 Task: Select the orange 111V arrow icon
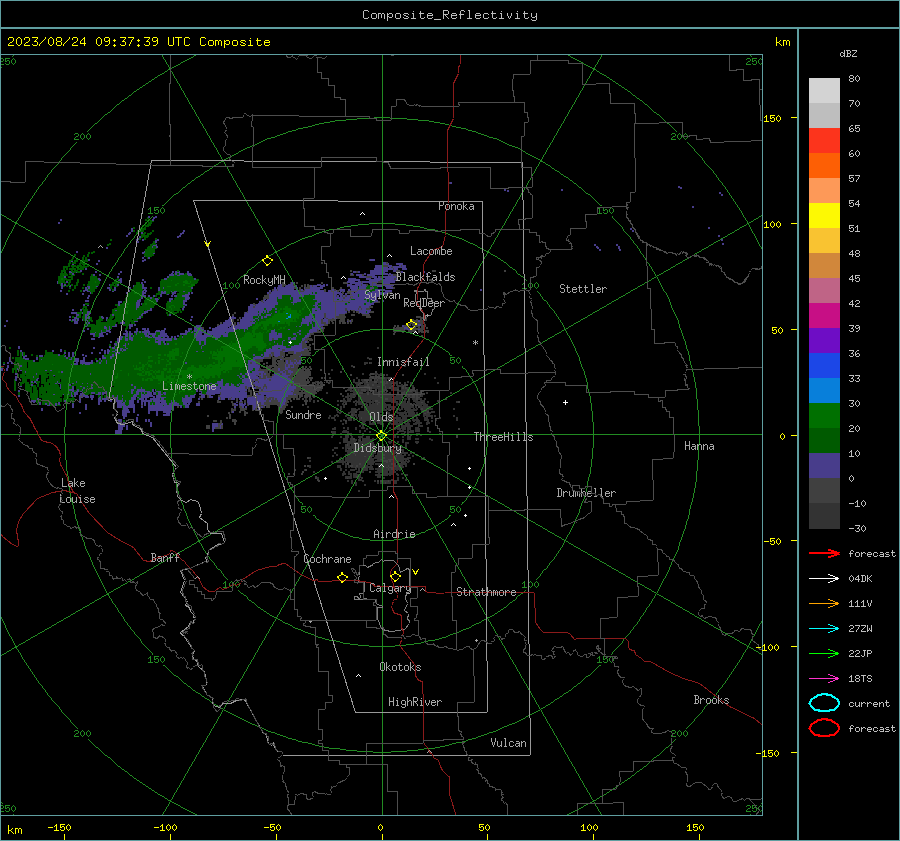click(x=824, y=603)
